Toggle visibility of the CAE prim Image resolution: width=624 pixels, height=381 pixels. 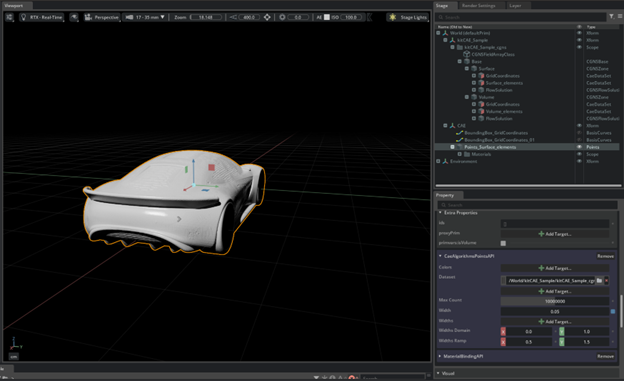point(579,126)
